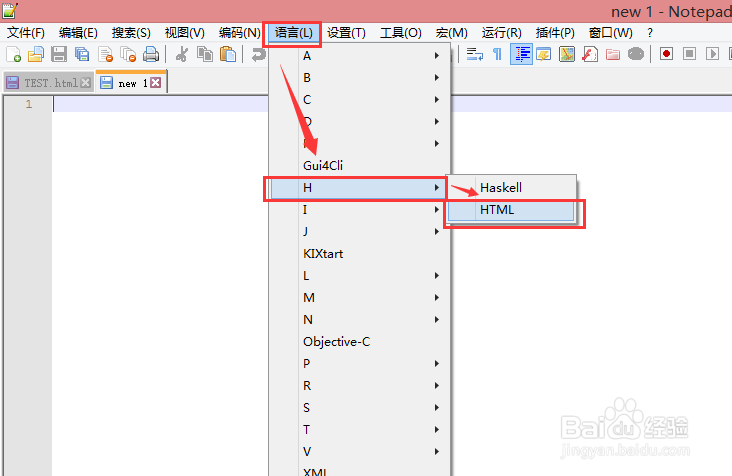Open the 搜索(S) menu
The height and width of the screenshot is (476, 732).
[131, 33]
